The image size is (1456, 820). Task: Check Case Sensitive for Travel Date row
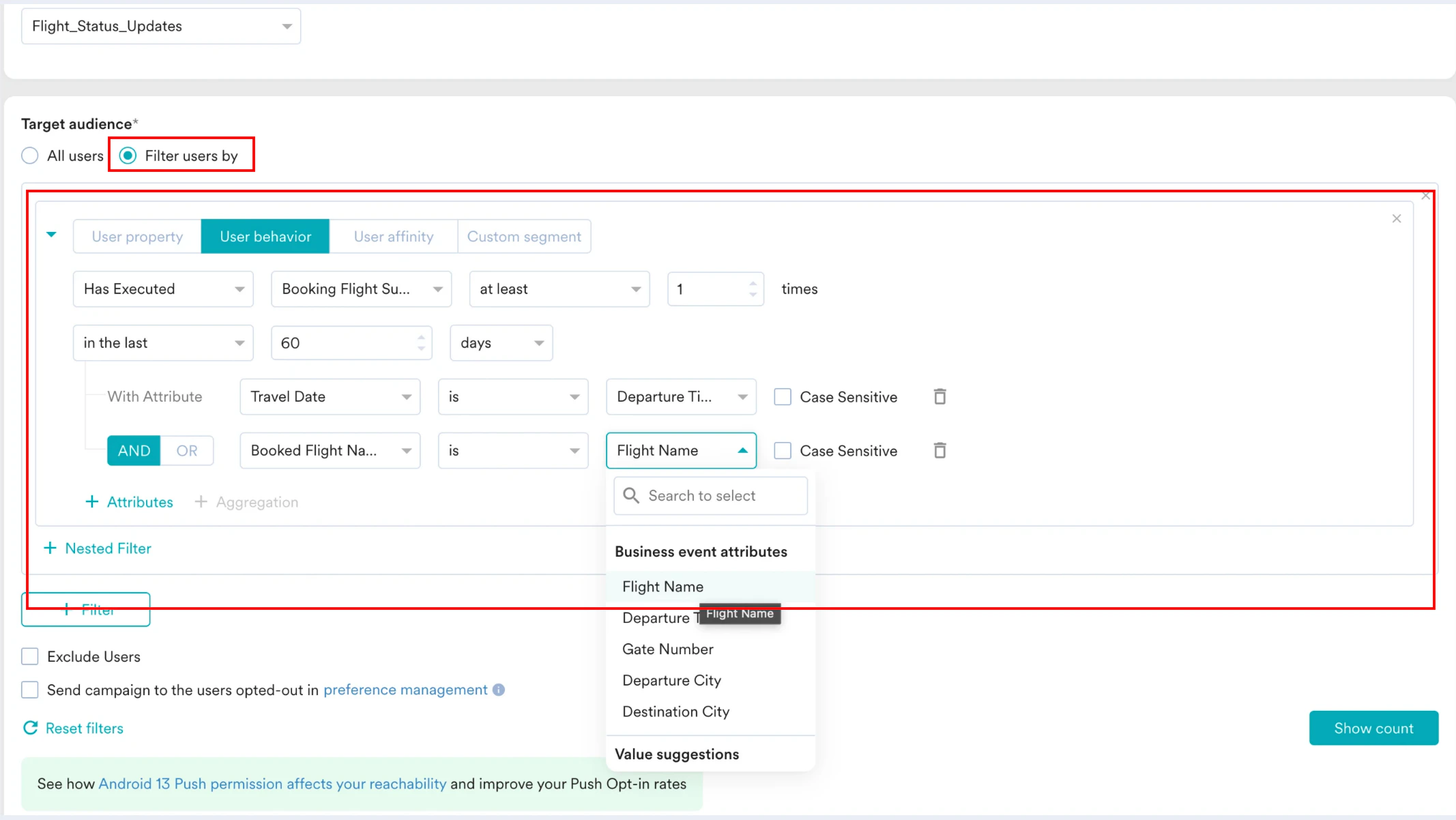tap(783, 397)
